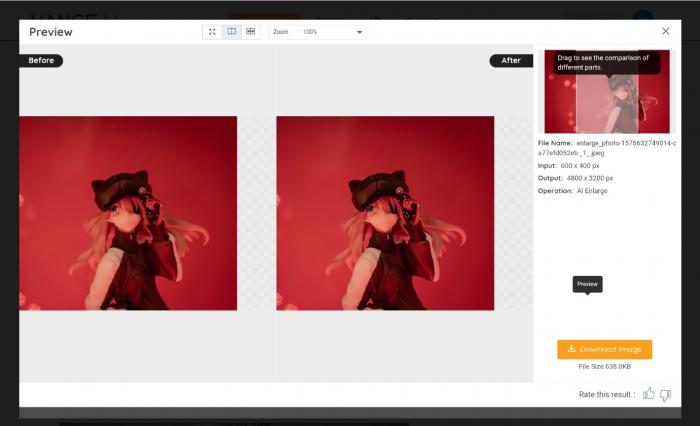This screenshot has width=700, height=426.
Task: Give the result a thumbs down
Action: pyautogui.click(x=665, y=395)
